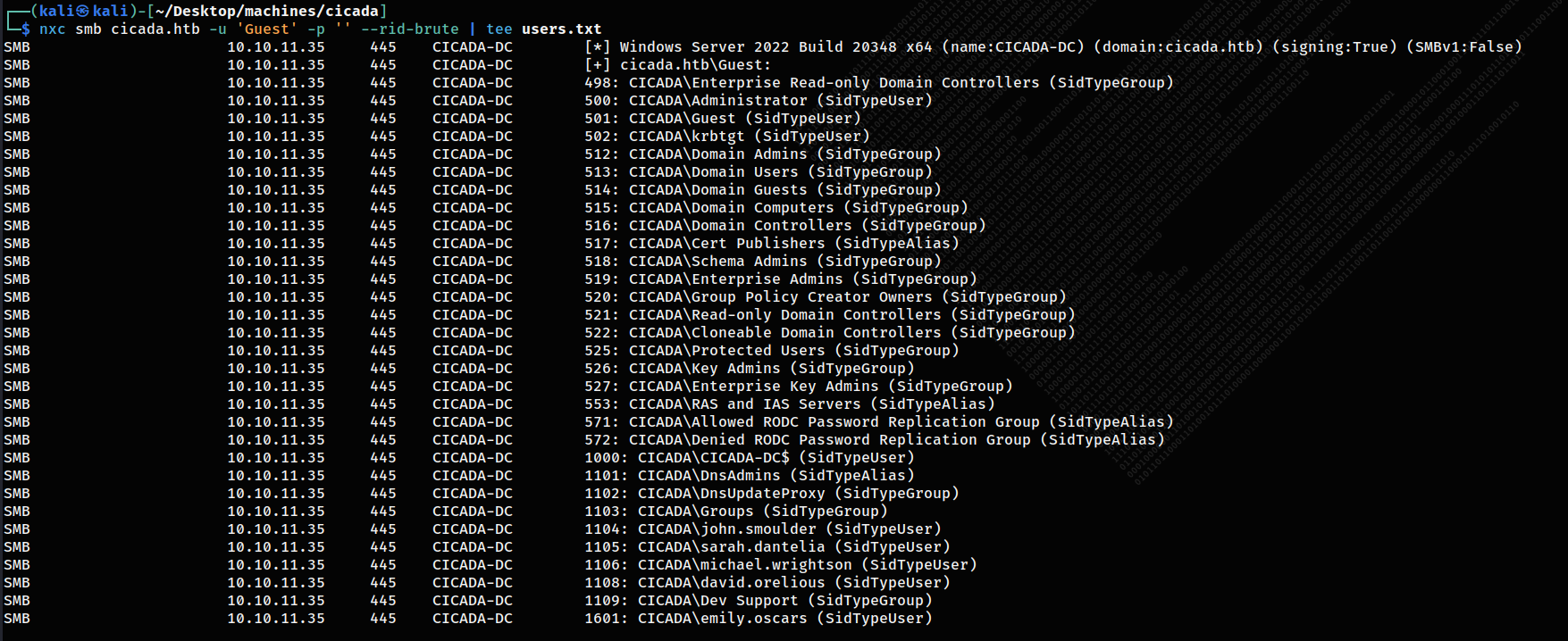The width and height of the screenshot is (1568, 641).
Task: Click the cicada.htb\Guest: login line
Action: coord(678,64)
